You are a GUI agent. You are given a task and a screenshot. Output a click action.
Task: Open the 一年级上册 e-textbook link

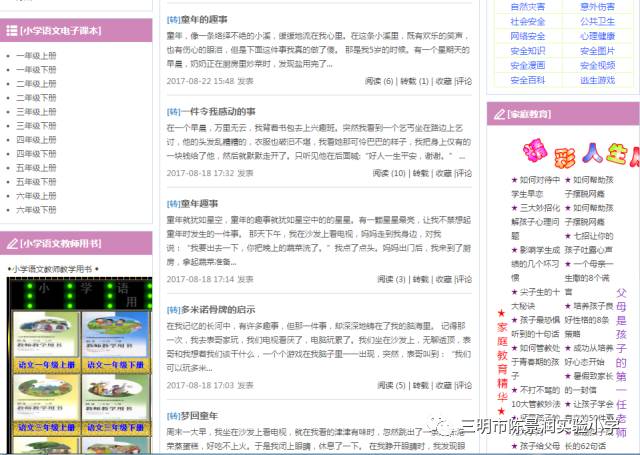tap(36, 55)
